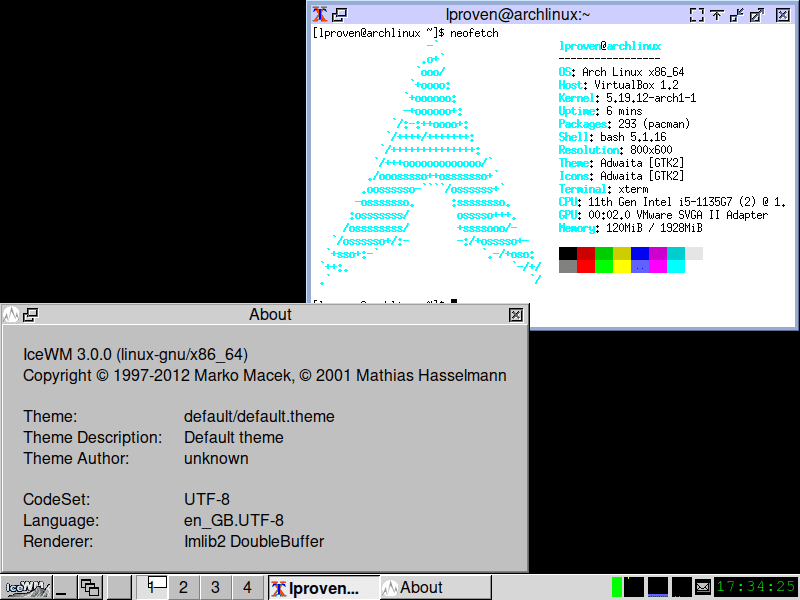The width and height of the screenshot is (800, 600).
Task: Minimize the lproven@archlinux terminal window
Action: coord(736,15)
